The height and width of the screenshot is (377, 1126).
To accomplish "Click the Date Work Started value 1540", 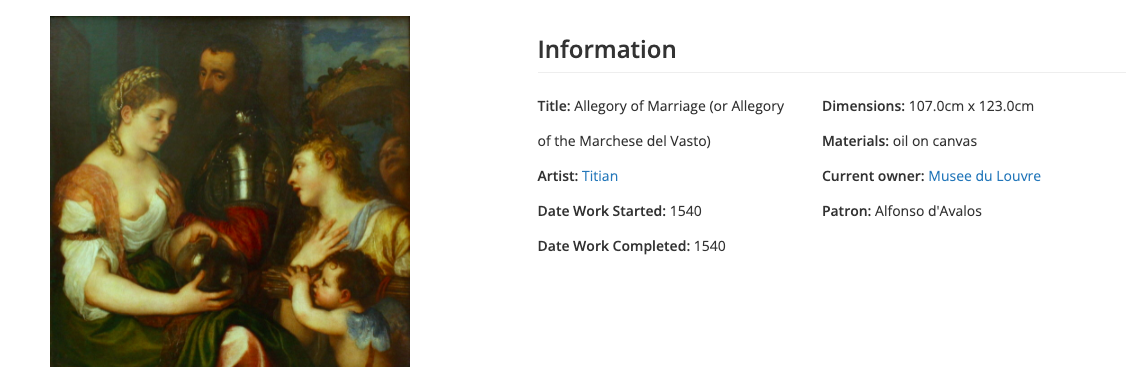I will pyautogui.click(x=686, y=211).
